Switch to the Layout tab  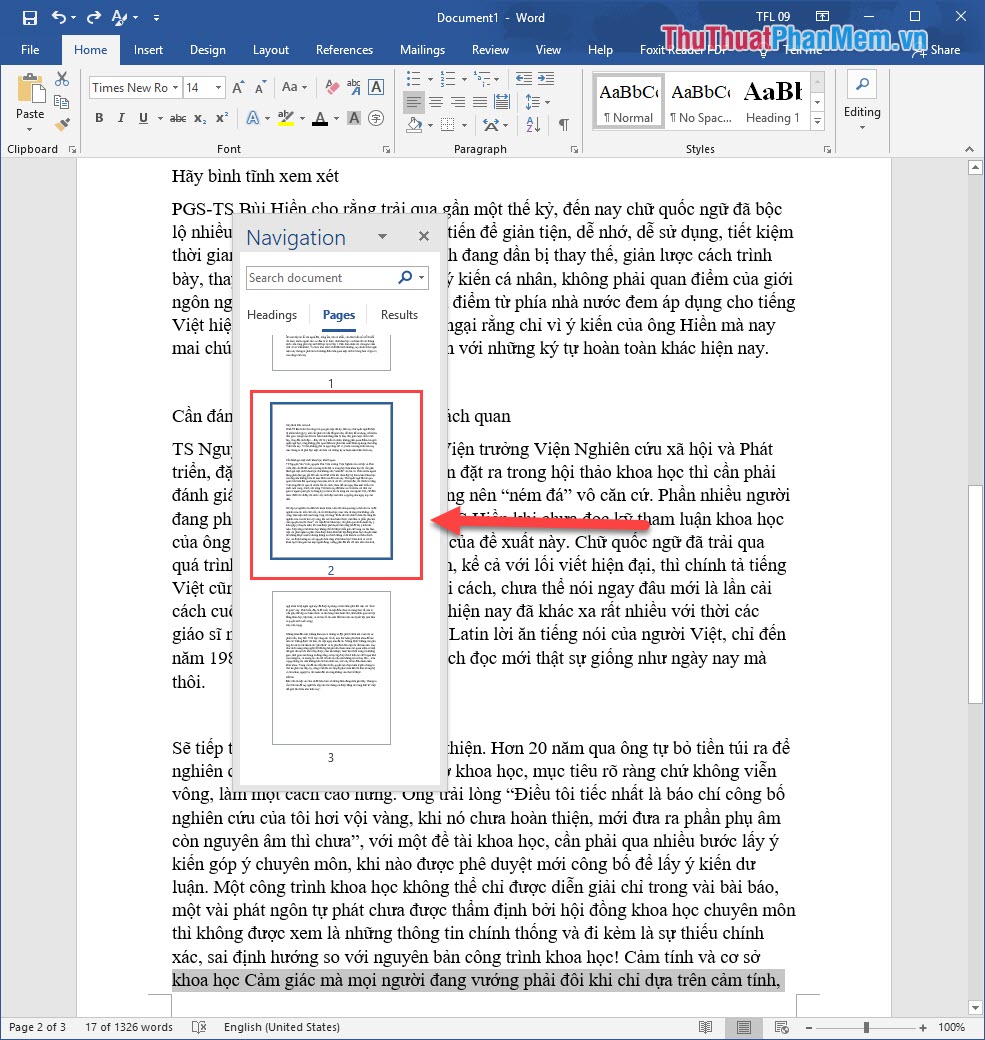(271, 50)
